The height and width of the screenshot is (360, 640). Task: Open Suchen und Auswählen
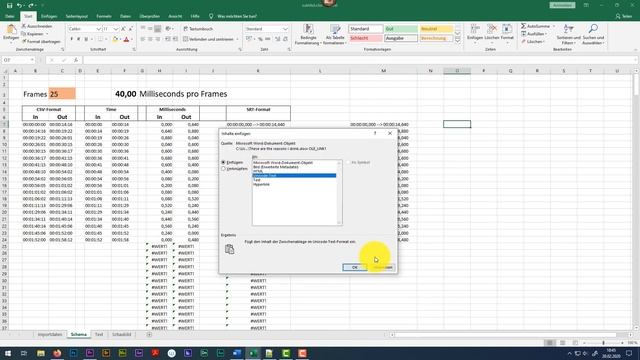(593, 34)
